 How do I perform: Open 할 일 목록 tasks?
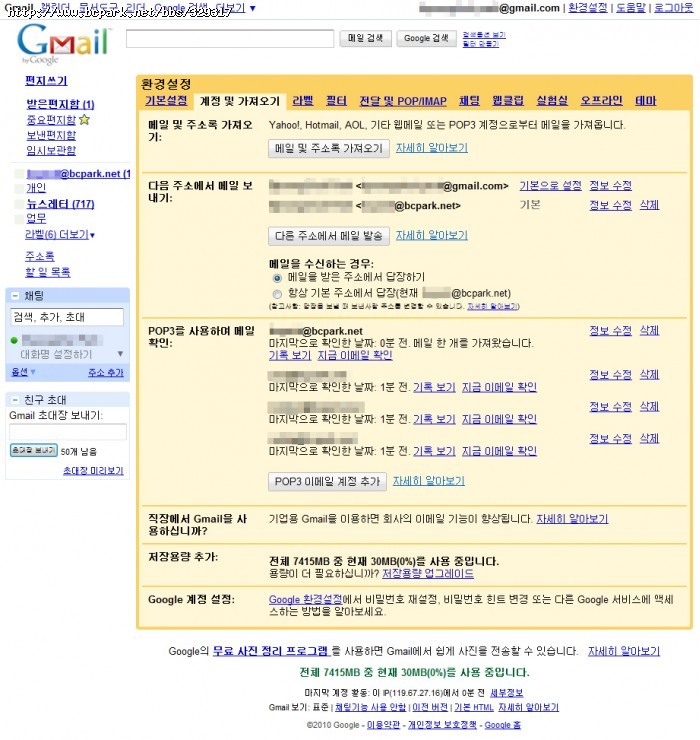pos(47,272)
